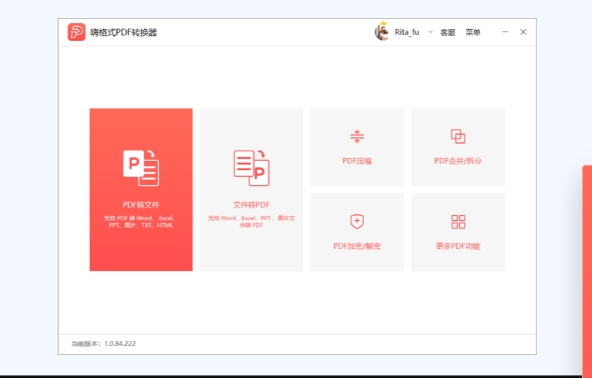Click the 支持 Word、Excel、PPT description text

(251, 222)
